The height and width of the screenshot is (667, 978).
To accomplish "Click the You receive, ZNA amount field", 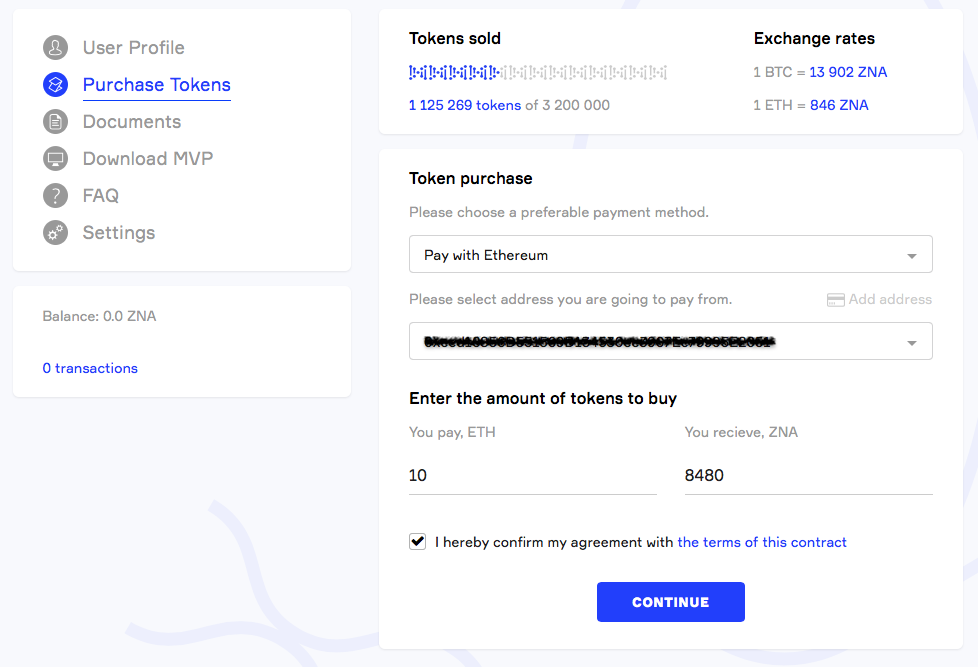I will coord(808,475).
